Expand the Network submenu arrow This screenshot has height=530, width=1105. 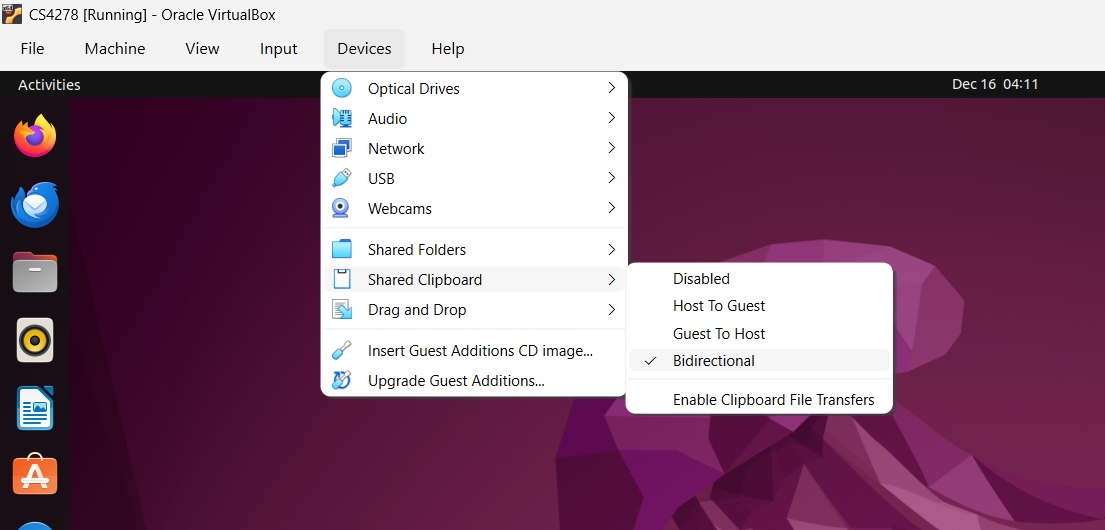[611, 148]
